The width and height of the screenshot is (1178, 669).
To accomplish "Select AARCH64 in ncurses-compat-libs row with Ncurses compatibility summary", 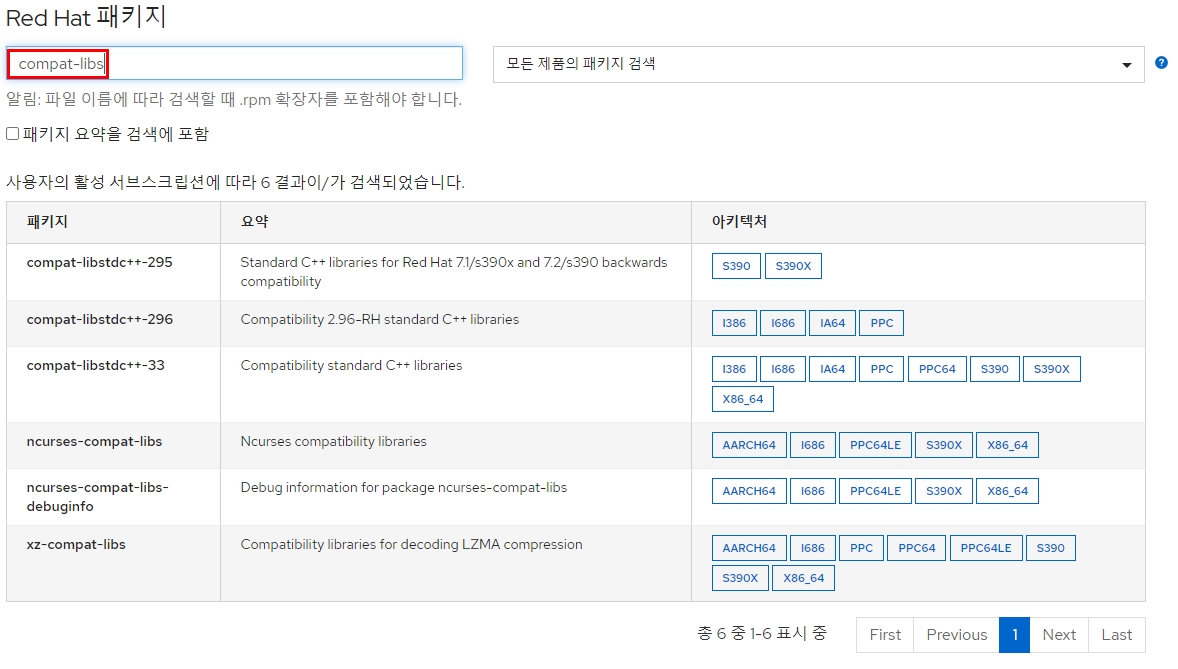I will (x=749, y=445).
